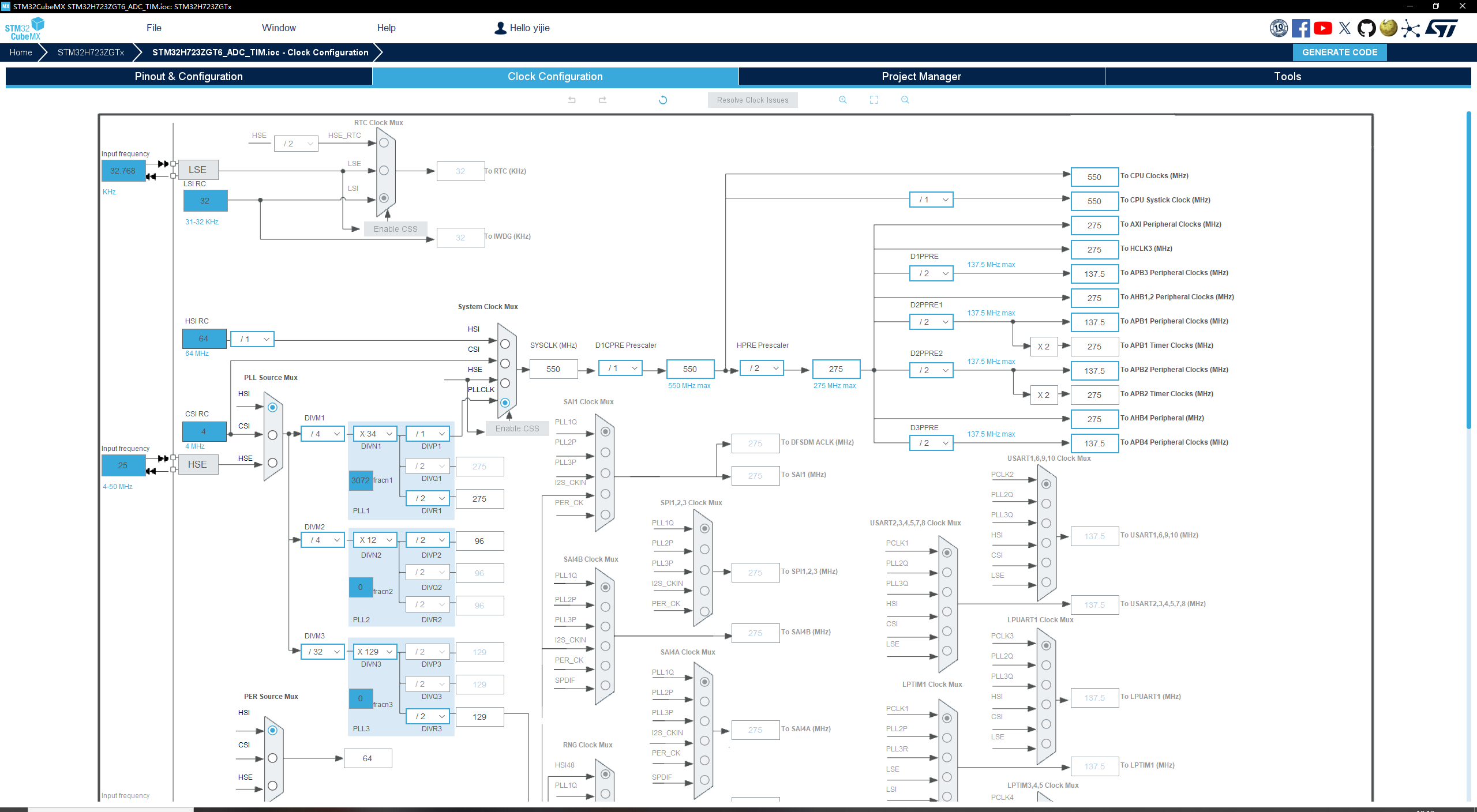Open the DIVP1 /1 dropdown
The image size is (1477, 812).
(x=428, y=434)
